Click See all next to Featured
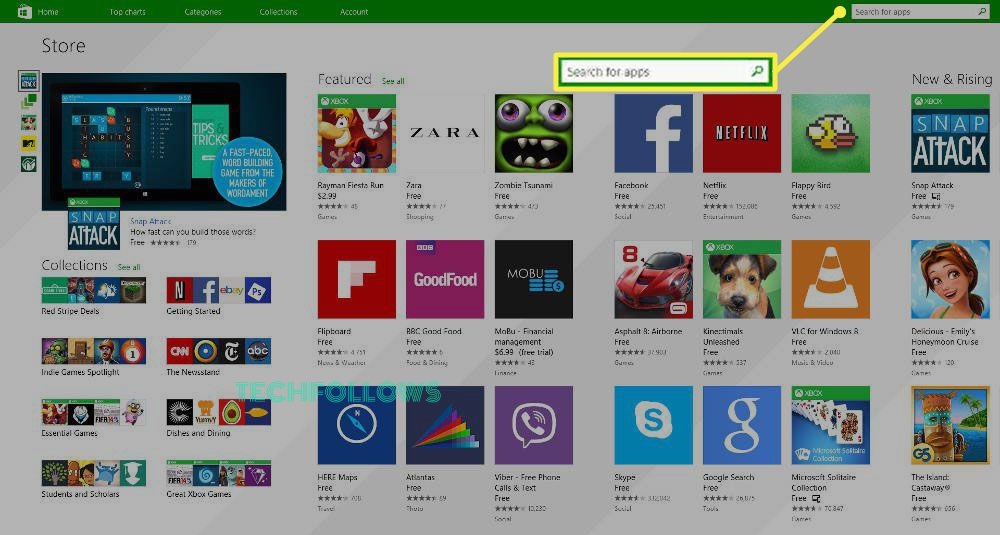 point(393,81)
